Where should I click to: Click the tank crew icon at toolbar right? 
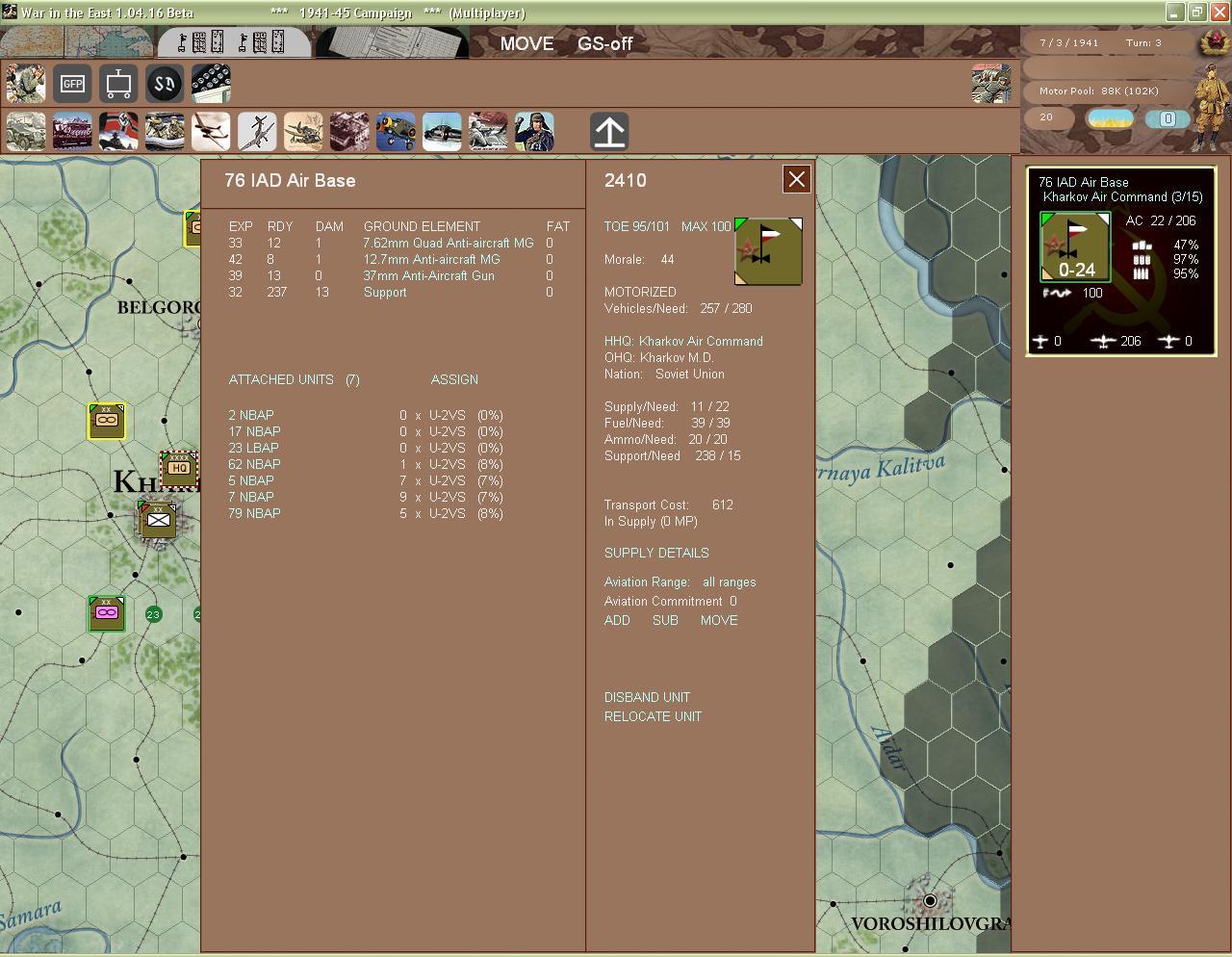[x=991, y=84]
